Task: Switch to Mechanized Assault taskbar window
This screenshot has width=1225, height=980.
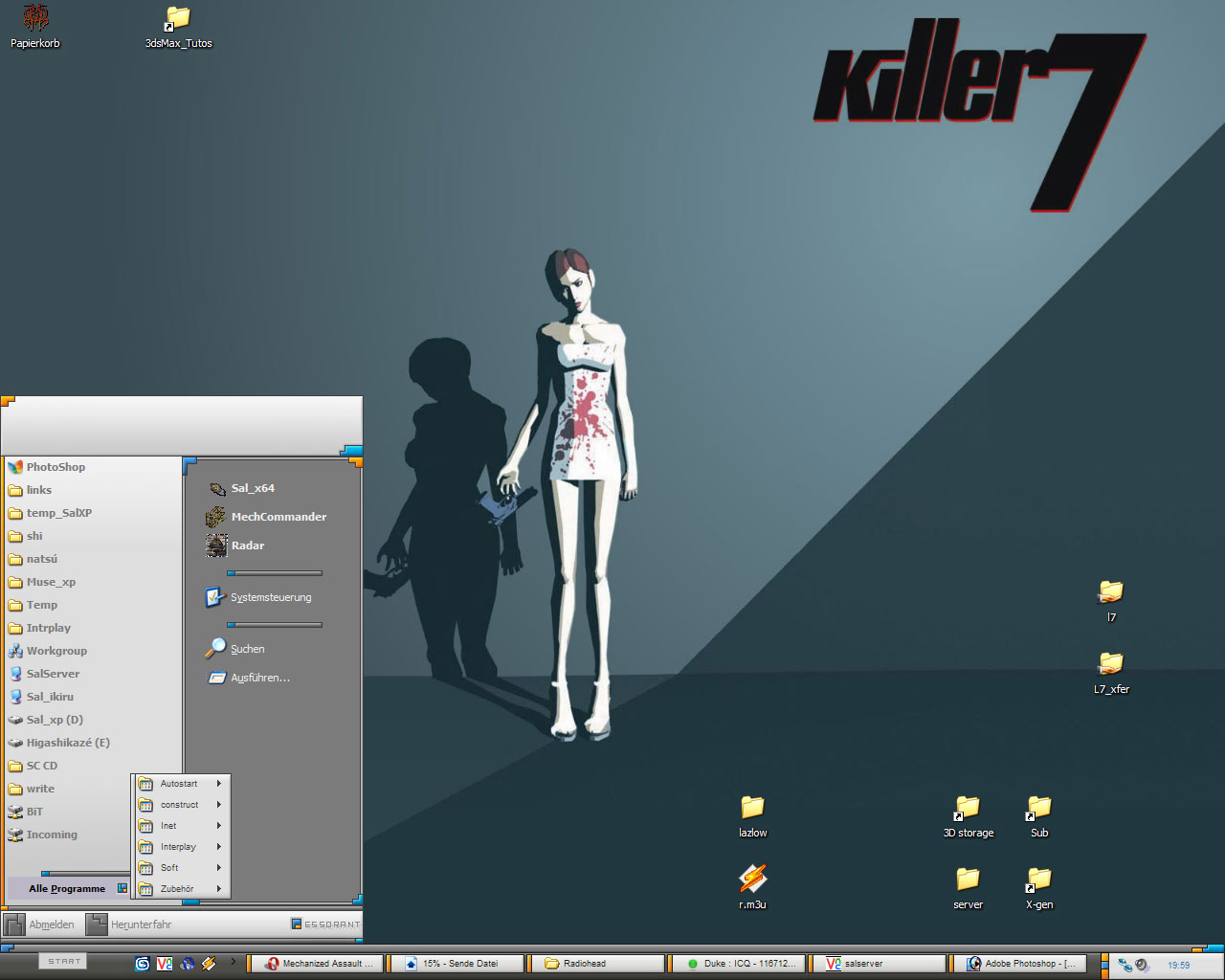Action: (317, 964)
